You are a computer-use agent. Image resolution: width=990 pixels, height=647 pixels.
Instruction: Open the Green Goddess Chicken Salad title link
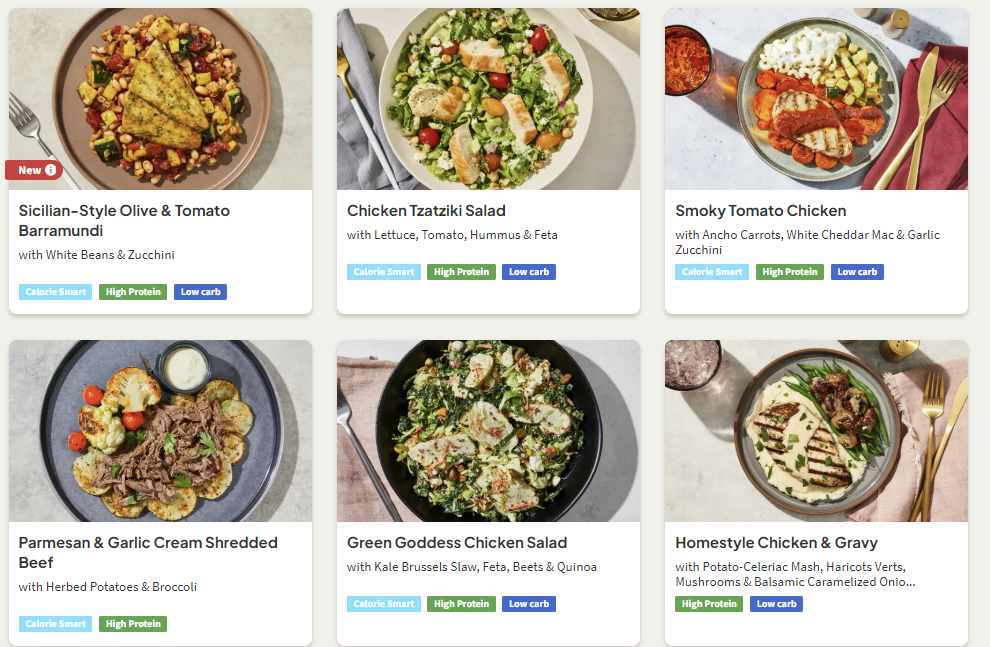point(456,543)
